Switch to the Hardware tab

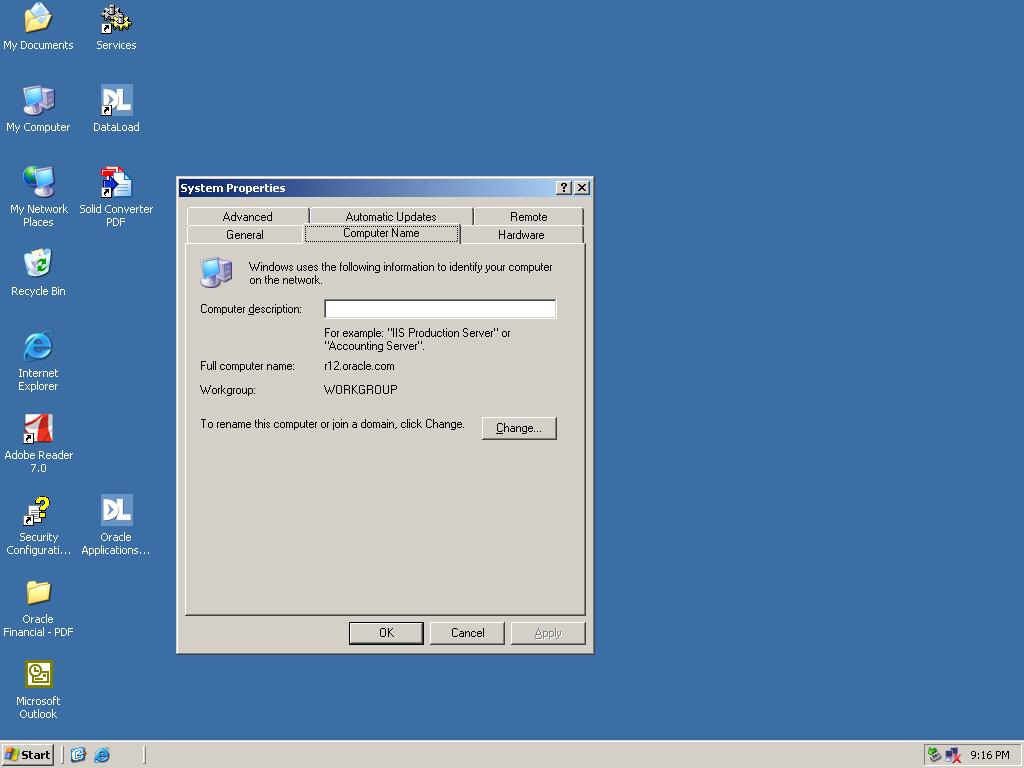pyautogui.click(x=521, y=234)
